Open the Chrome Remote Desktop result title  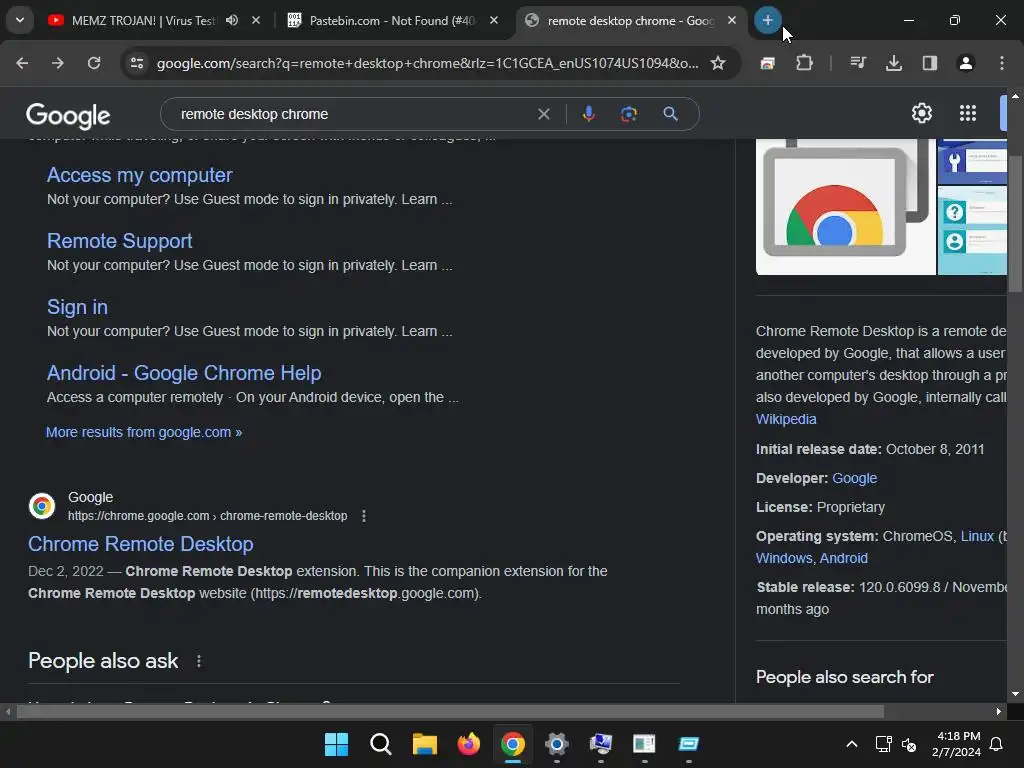(140, 544)
